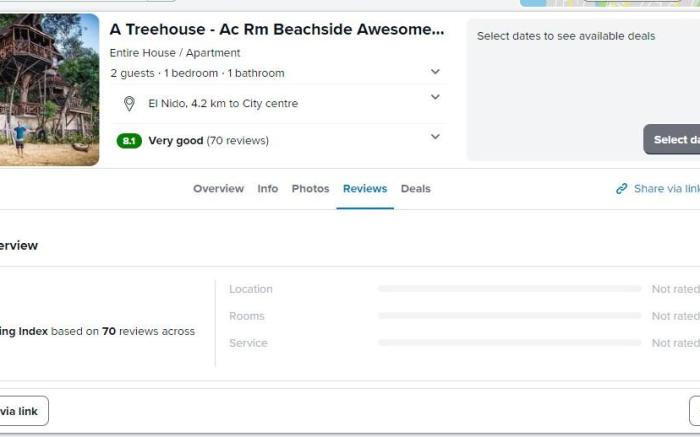The width and height of the screenshot is (700, 437).
Task: Click the location pin icon
Action: [129, 104]
